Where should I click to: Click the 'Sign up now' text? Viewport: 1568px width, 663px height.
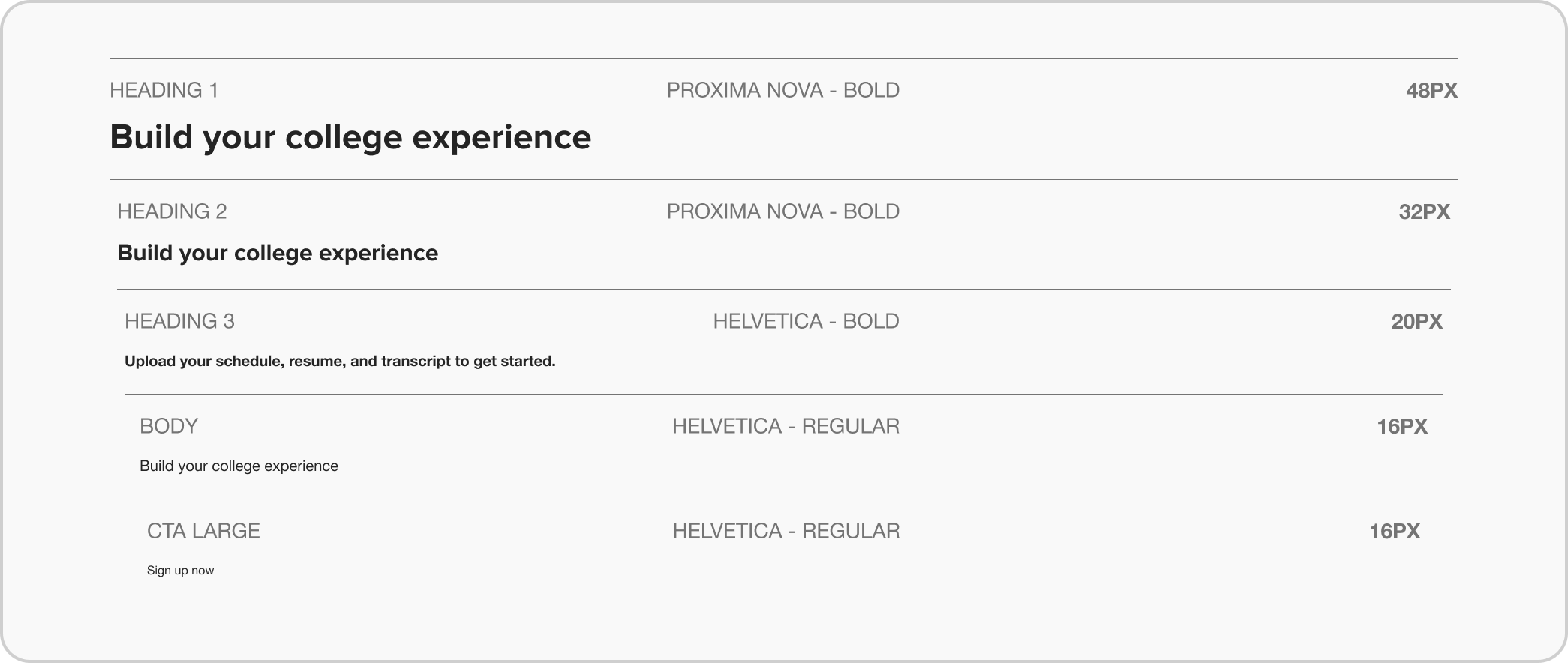pos(180,571)
